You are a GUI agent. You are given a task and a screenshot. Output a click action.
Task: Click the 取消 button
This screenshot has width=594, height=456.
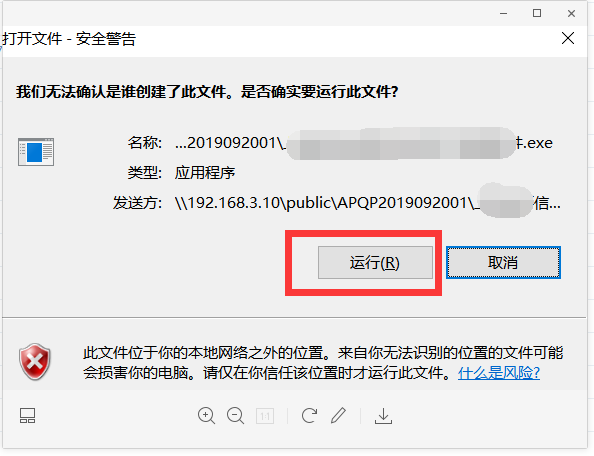click(503, 262)
